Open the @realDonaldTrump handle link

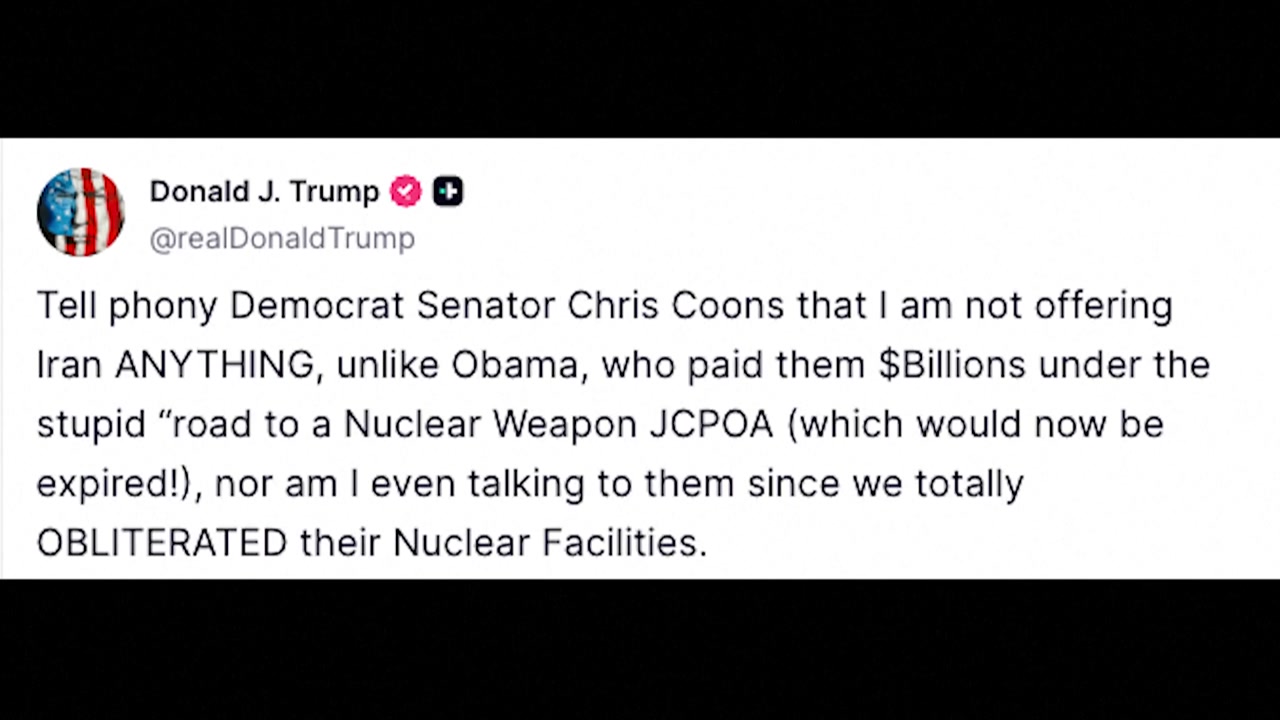click(282, 239)
